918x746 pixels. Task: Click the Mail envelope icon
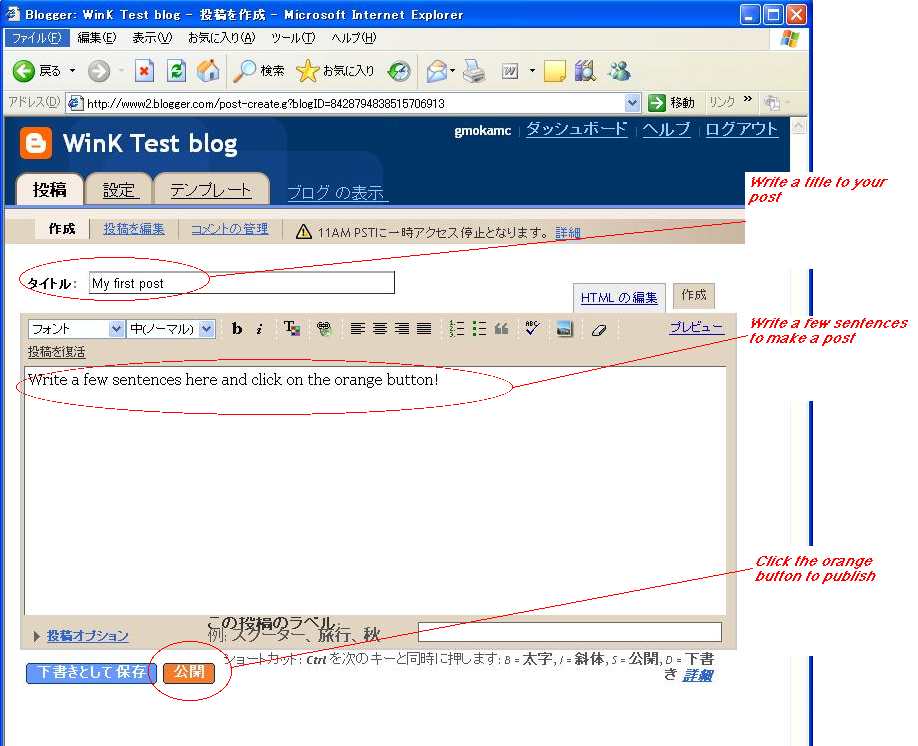coord(436,71)
